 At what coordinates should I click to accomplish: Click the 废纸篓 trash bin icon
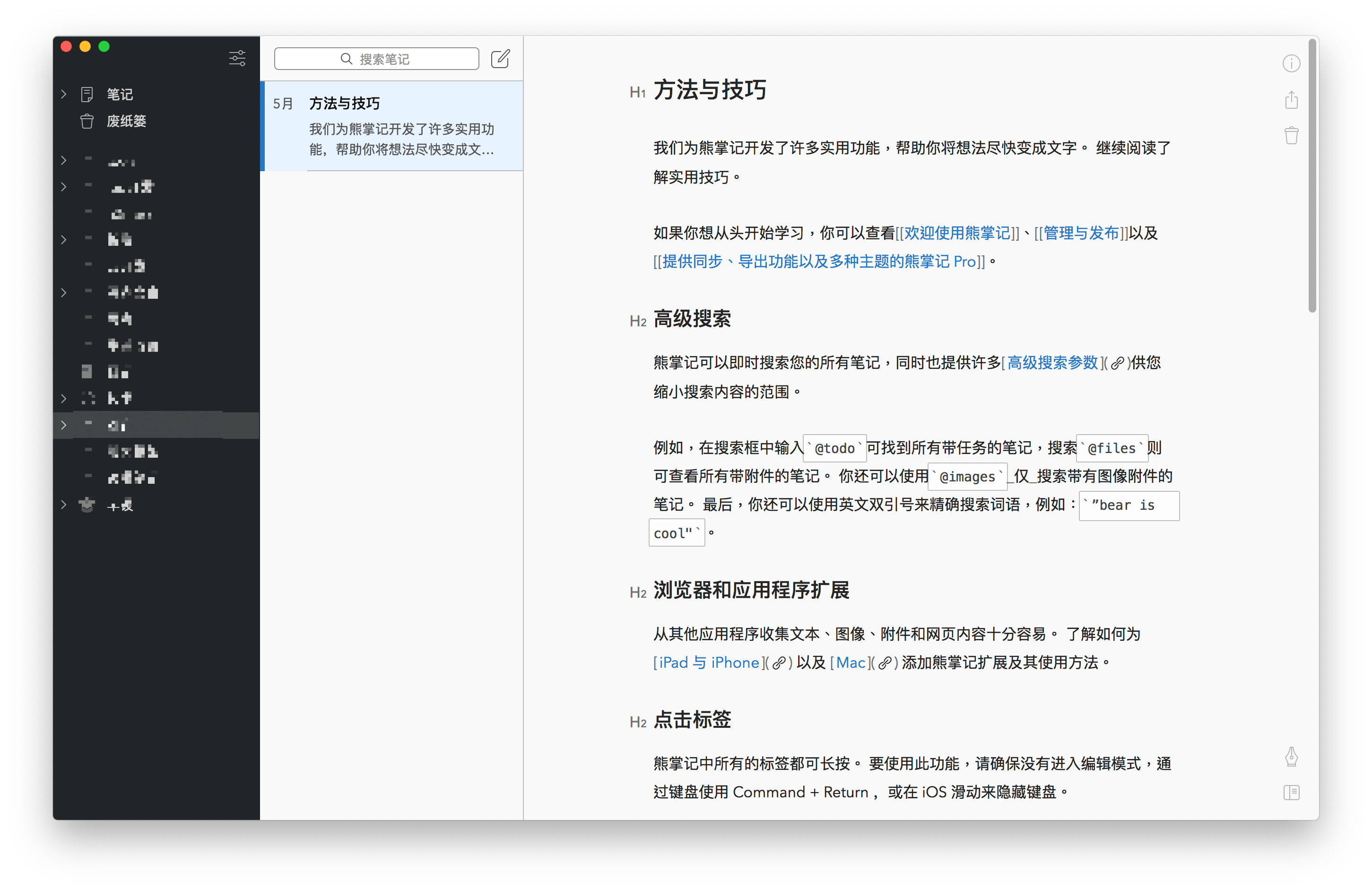(x=87, y=121)
